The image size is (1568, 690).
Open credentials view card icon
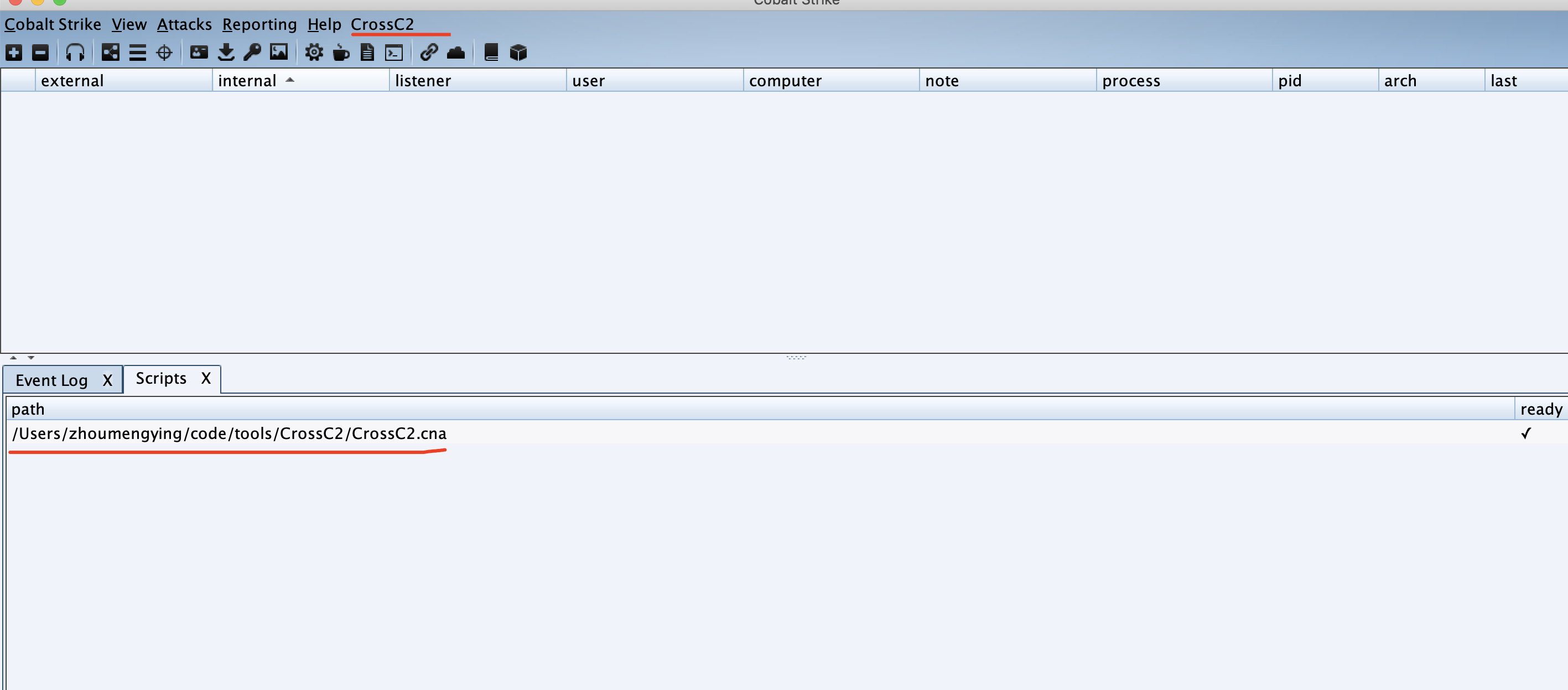tap(199, 53)
